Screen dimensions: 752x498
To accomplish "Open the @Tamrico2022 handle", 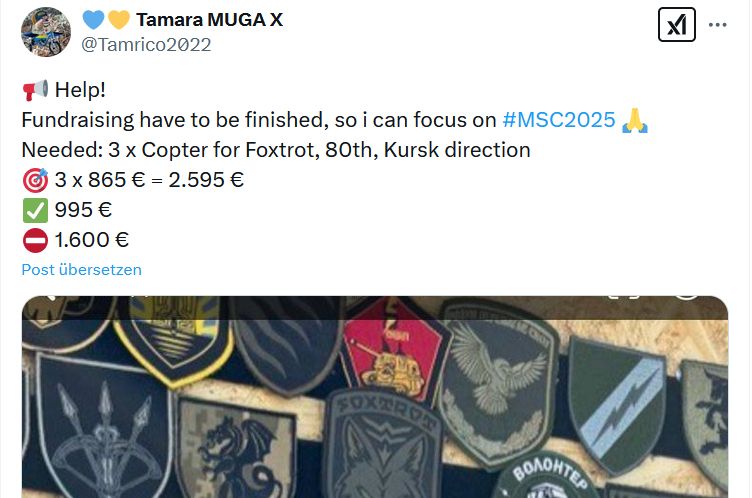I will [x=146, y=45].
